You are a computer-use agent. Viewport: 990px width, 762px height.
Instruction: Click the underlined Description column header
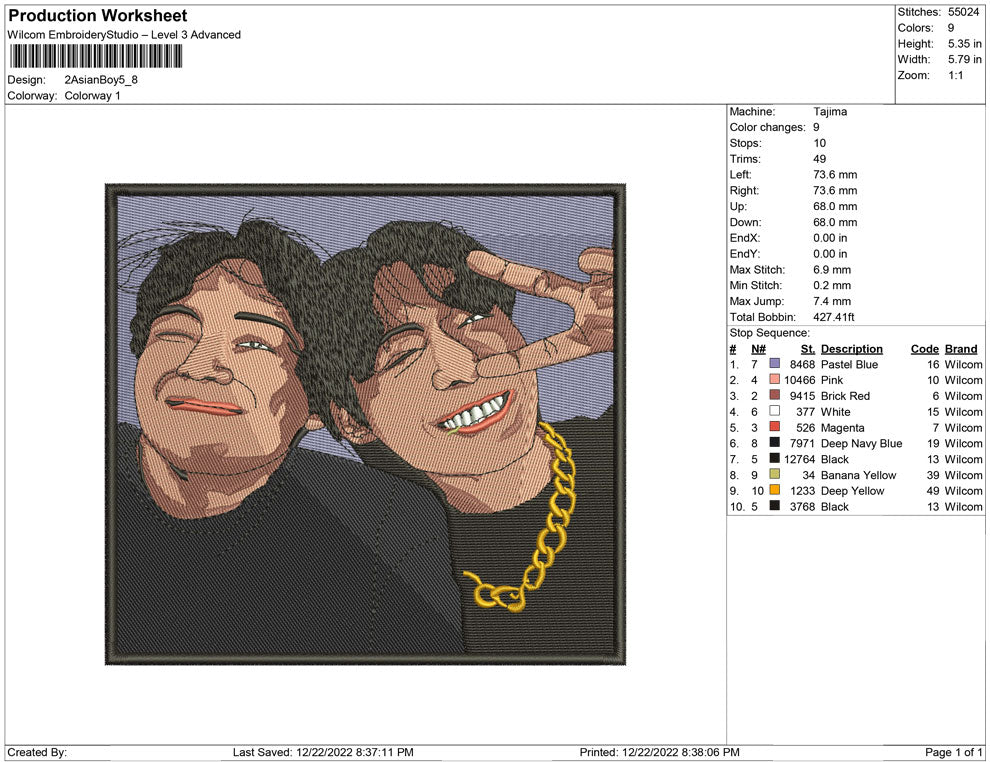click(851, 349)
